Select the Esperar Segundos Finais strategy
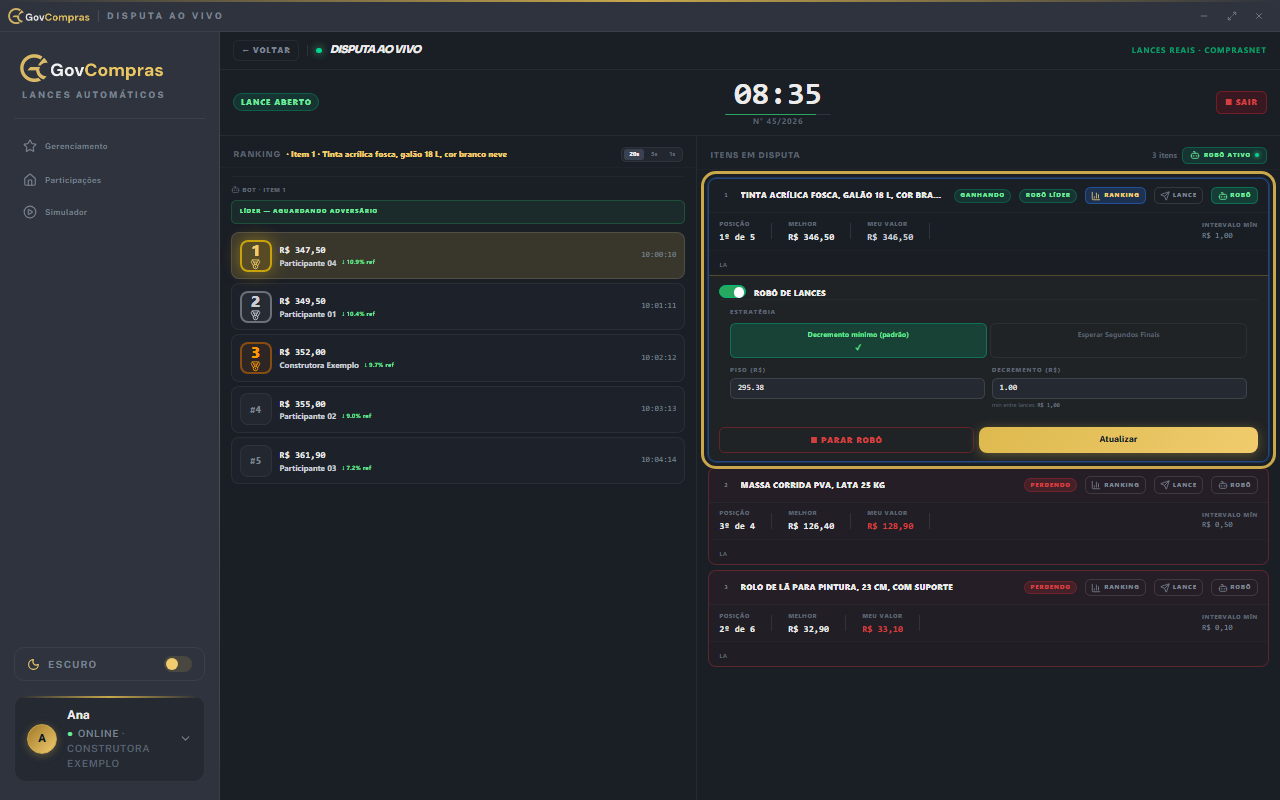The image size is (1280, 800). point(1118,340)
